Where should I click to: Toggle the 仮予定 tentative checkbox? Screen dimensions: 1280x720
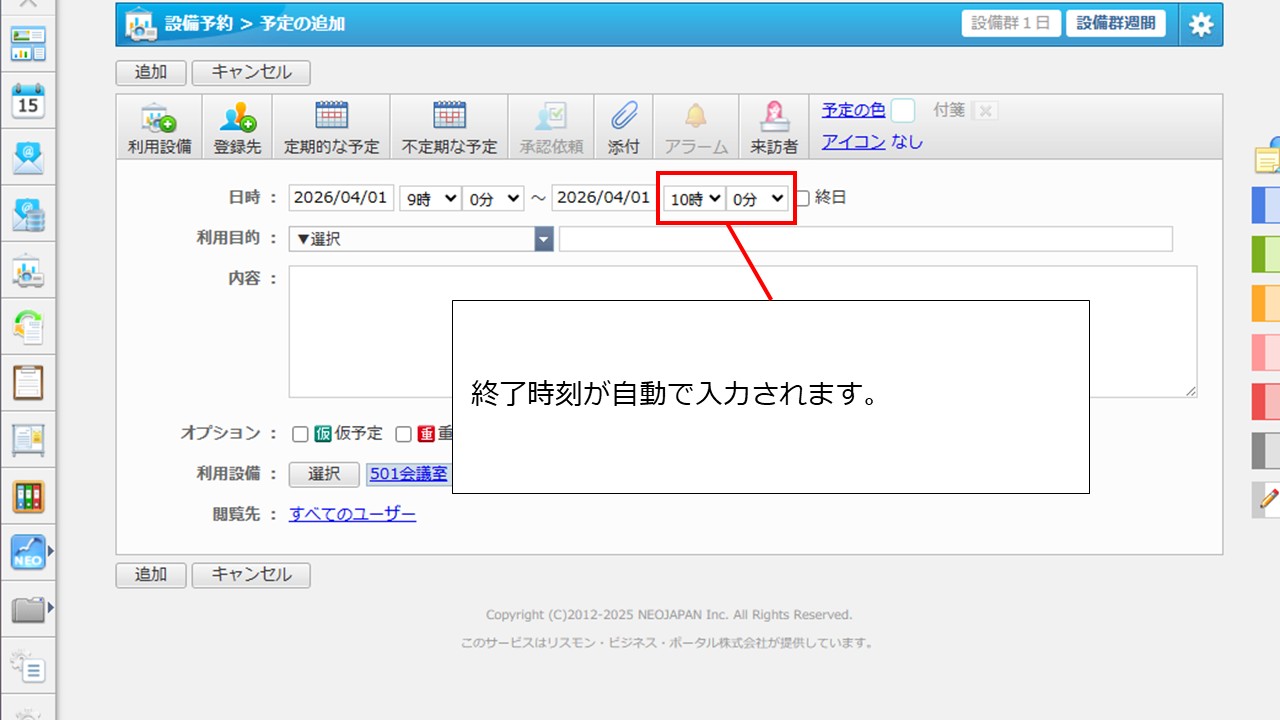(300, 434)
